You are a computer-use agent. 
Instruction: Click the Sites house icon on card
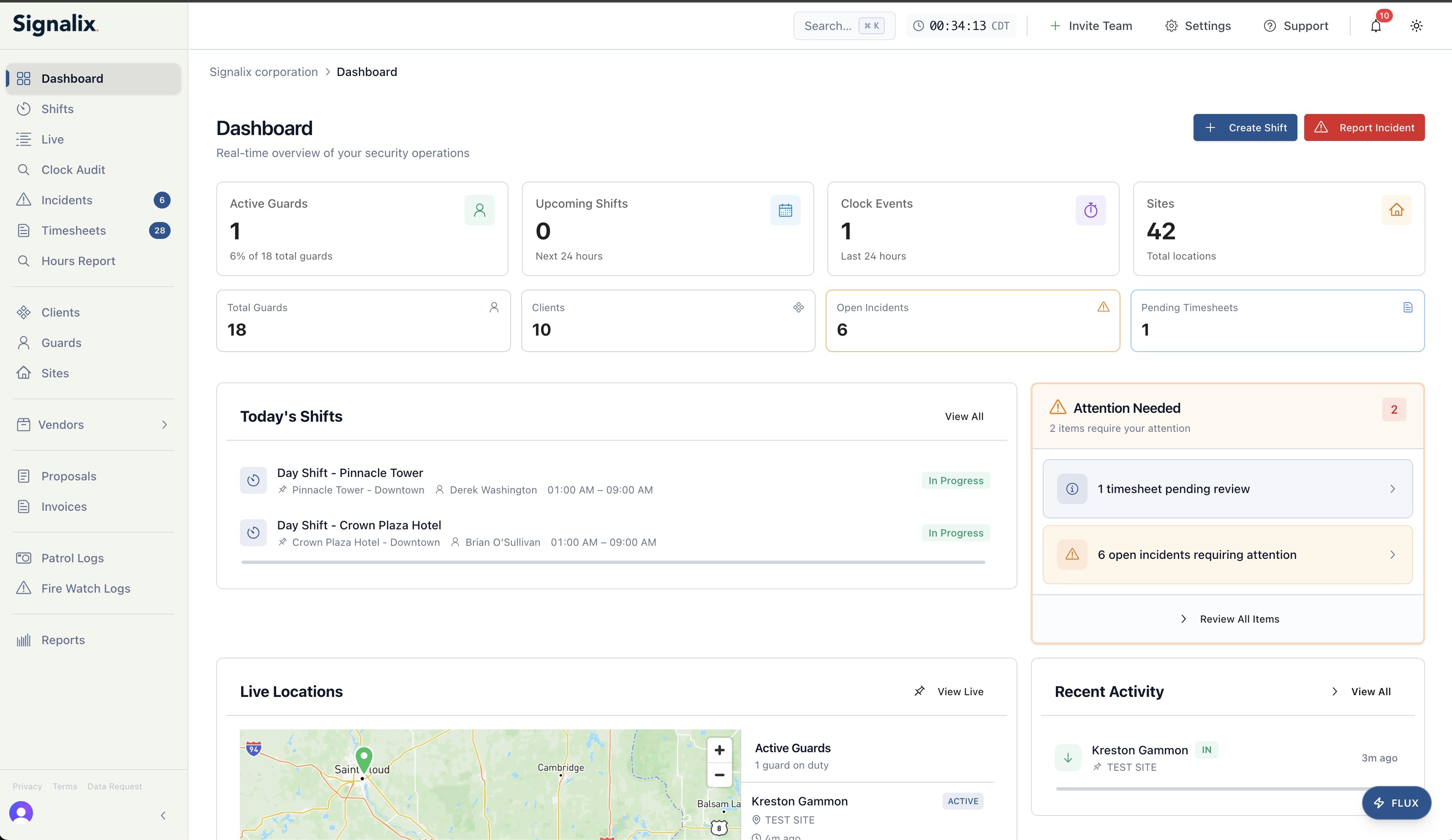(x=1395, y=210)
